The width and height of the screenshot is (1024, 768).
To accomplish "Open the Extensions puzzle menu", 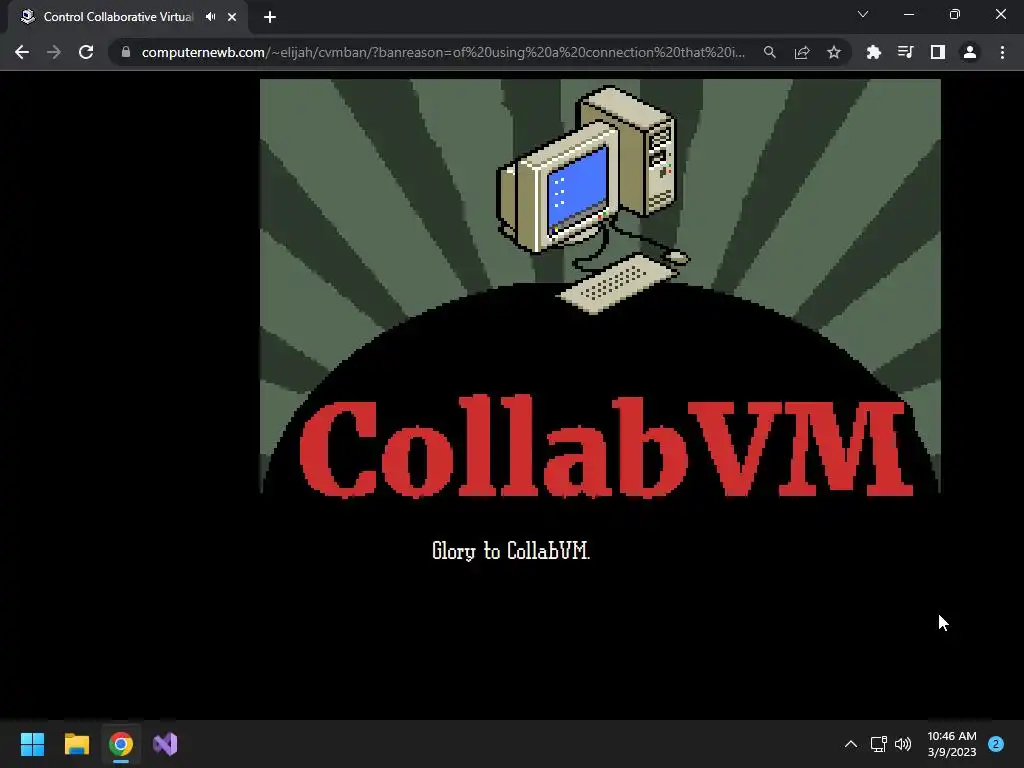I will tap(873, 52).
